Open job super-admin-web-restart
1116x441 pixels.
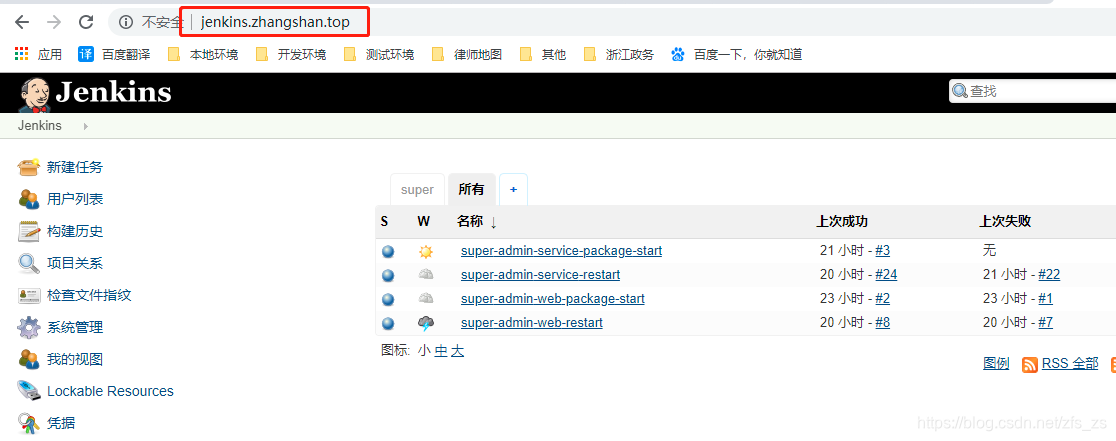pyautogui.click(x=532, y=323)
